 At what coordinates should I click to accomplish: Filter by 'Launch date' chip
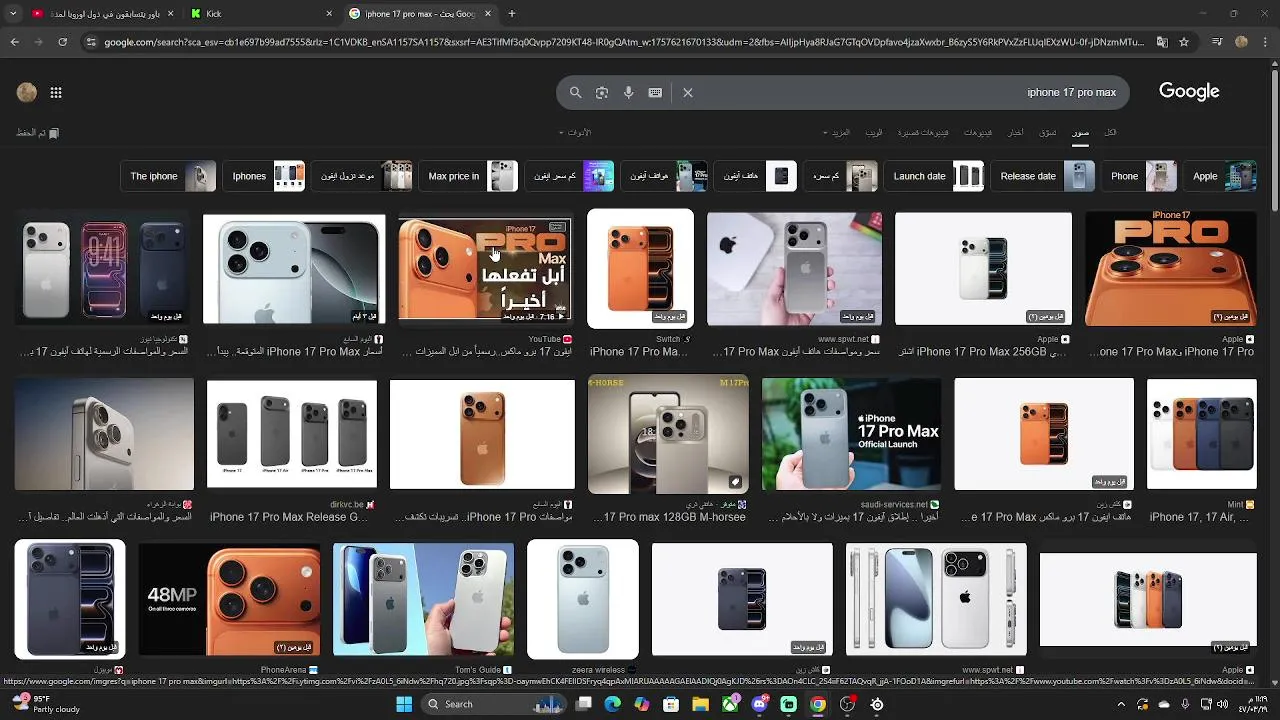click(x=934, y=176)
